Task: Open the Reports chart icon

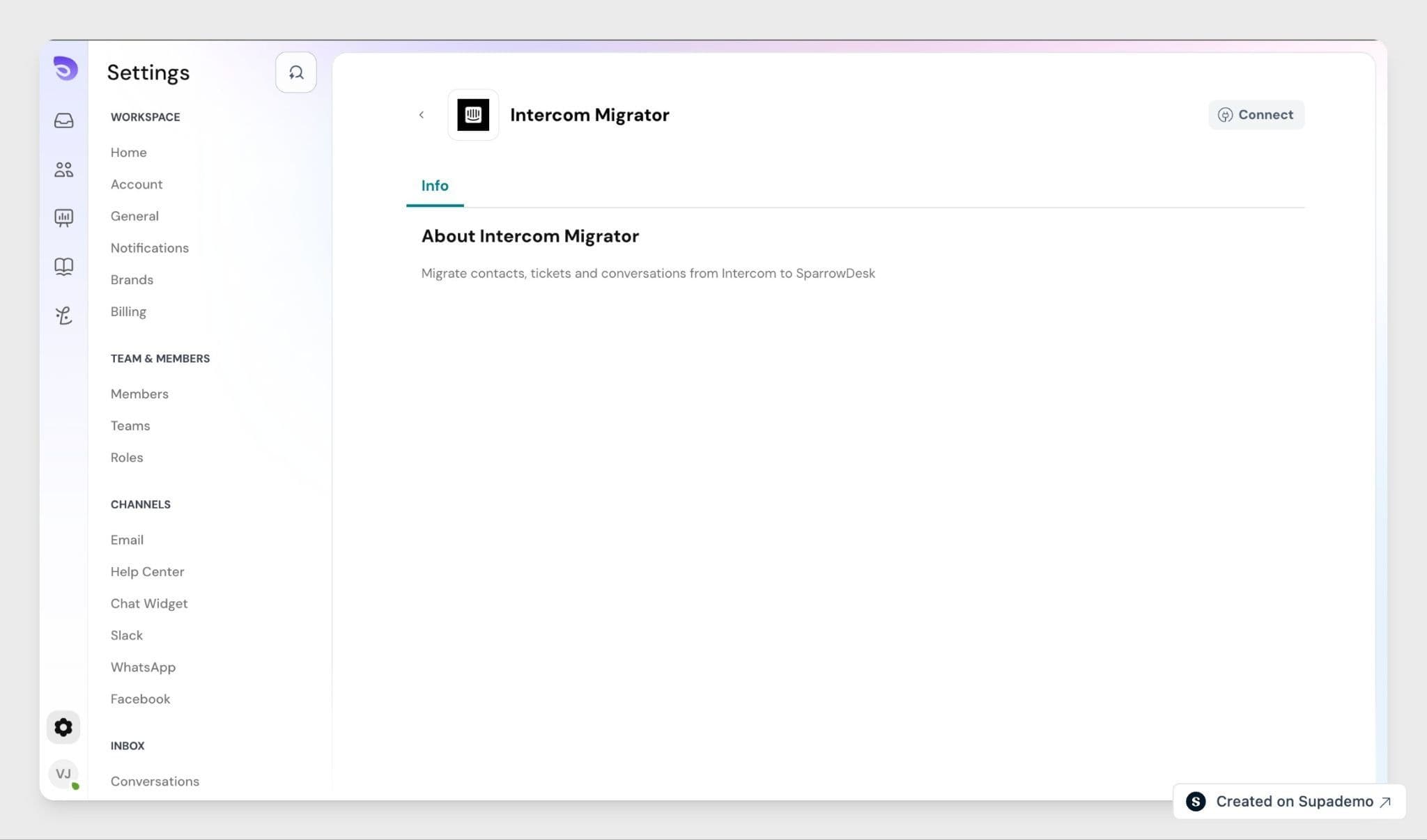Action: 63,218
